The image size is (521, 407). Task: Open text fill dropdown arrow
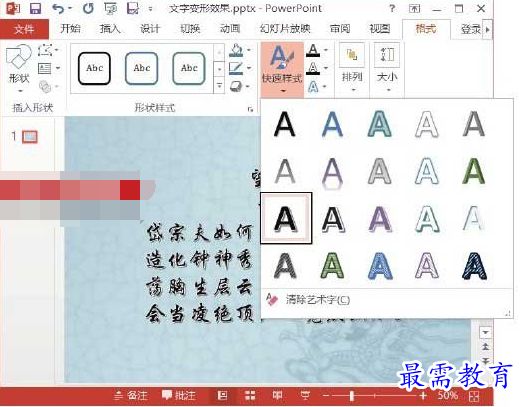click(326, 50)
